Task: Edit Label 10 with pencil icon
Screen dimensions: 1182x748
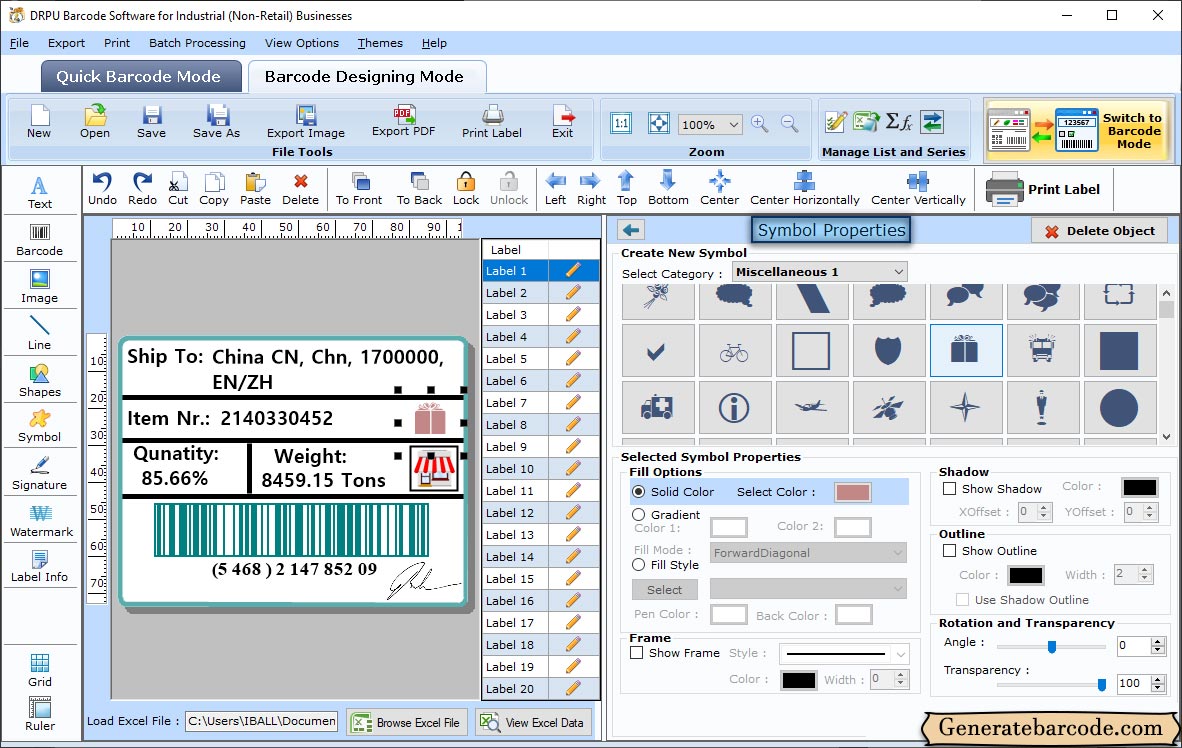Action: tap(573, 468)
